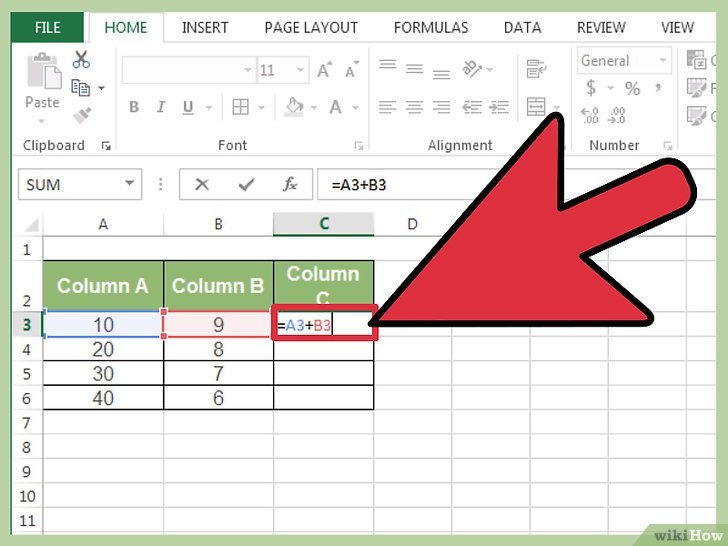
Task: Open Clipboard pane dialog launcher
Action: (x=106, y=146)
